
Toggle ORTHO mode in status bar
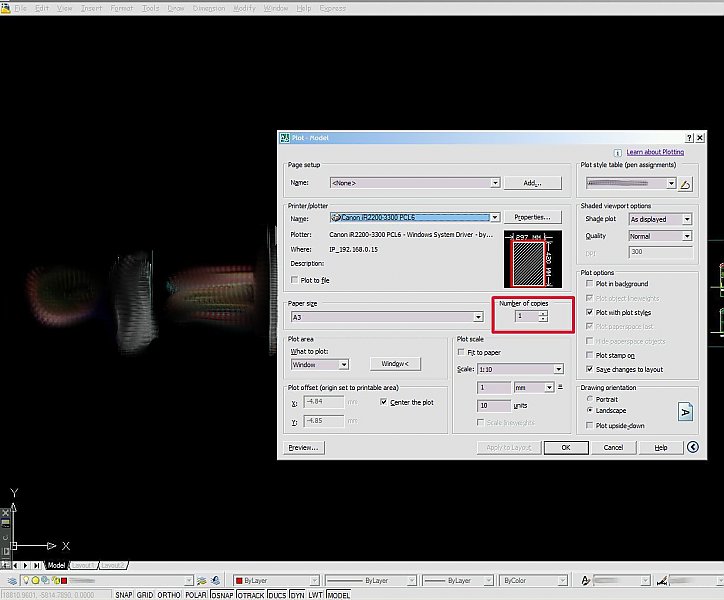pos(171,595)
